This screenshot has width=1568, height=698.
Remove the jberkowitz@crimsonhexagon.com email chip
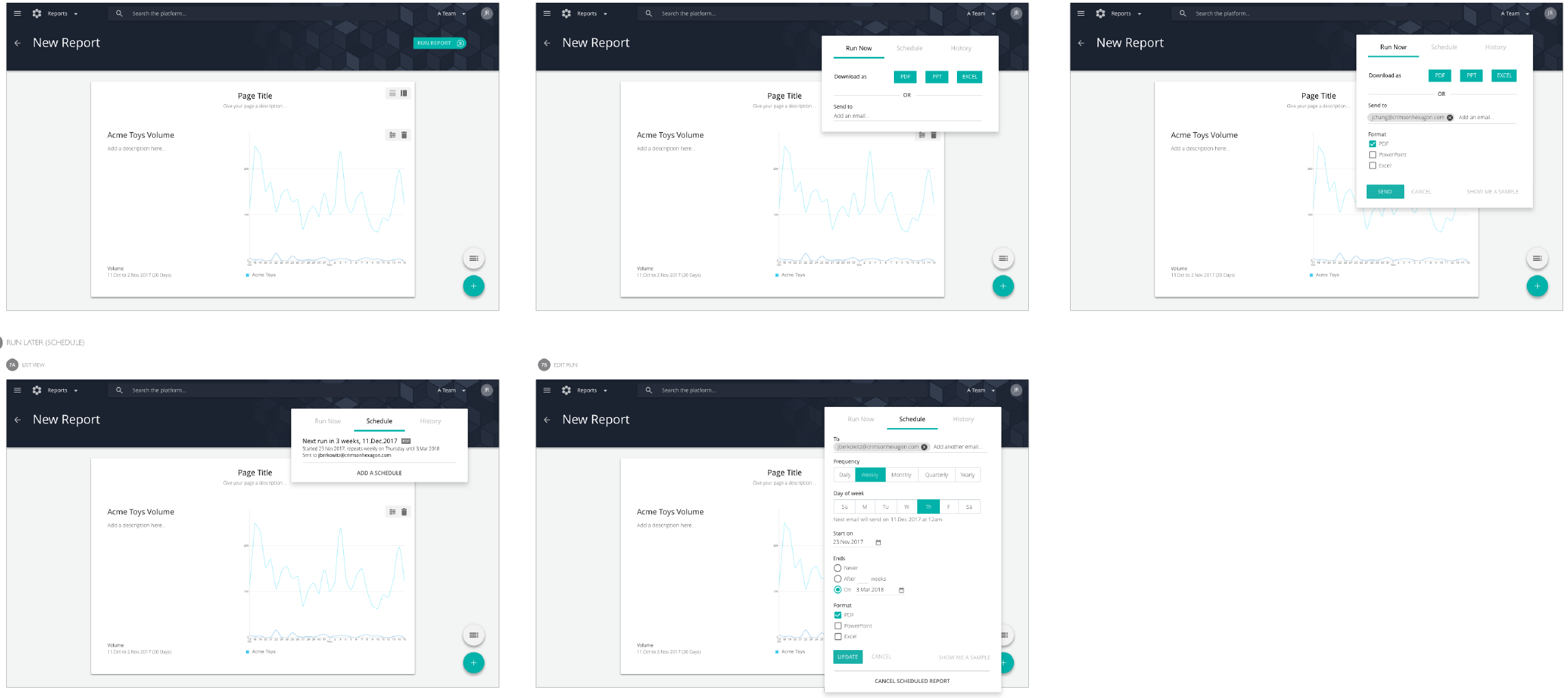click(924, 447)
